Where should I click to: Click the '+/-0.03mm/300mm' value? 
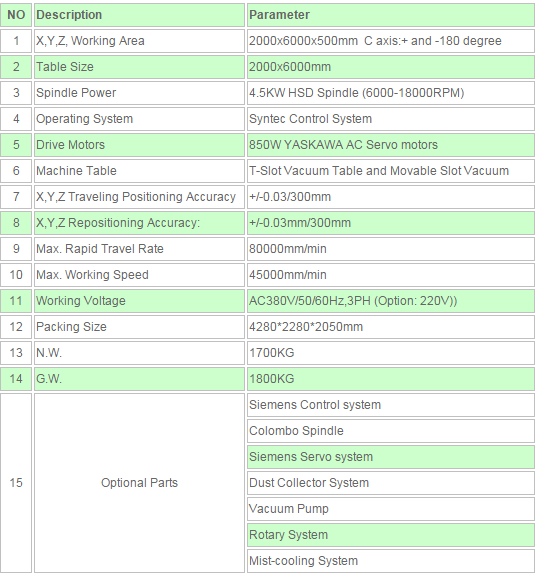[391, 223]
